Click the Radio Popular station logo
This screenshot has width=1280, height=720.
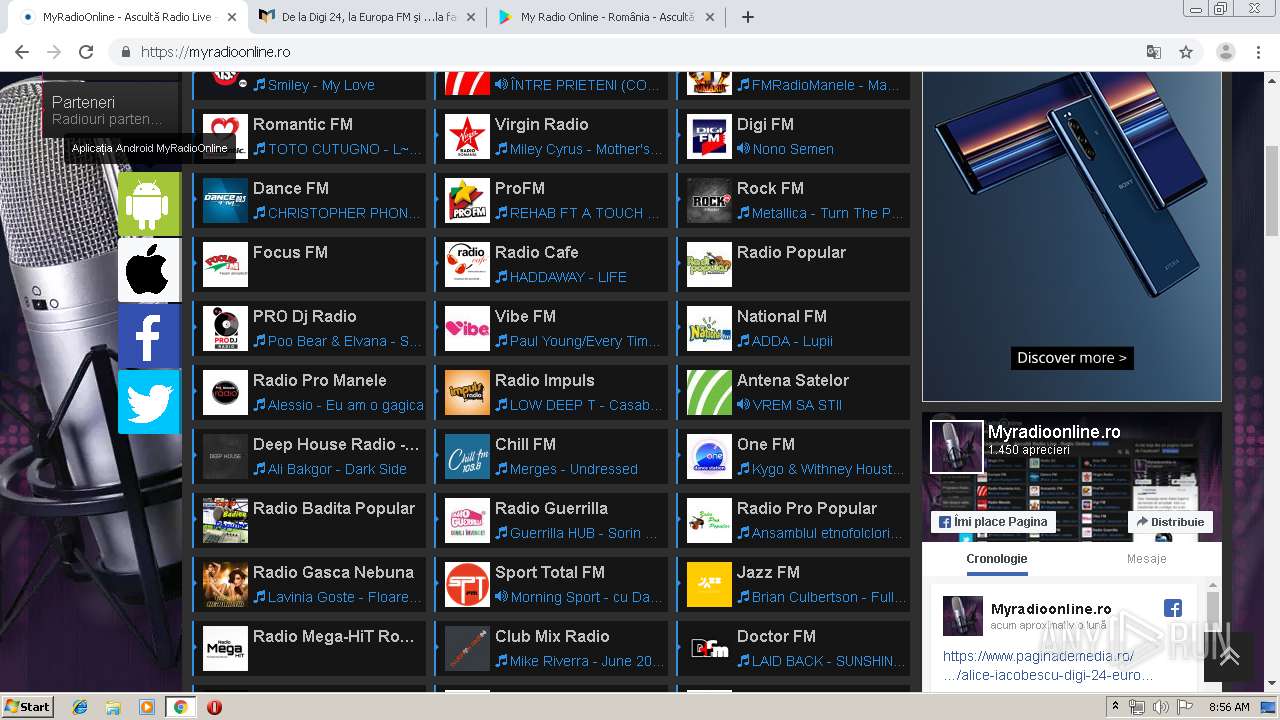click(x=709, y=264)
